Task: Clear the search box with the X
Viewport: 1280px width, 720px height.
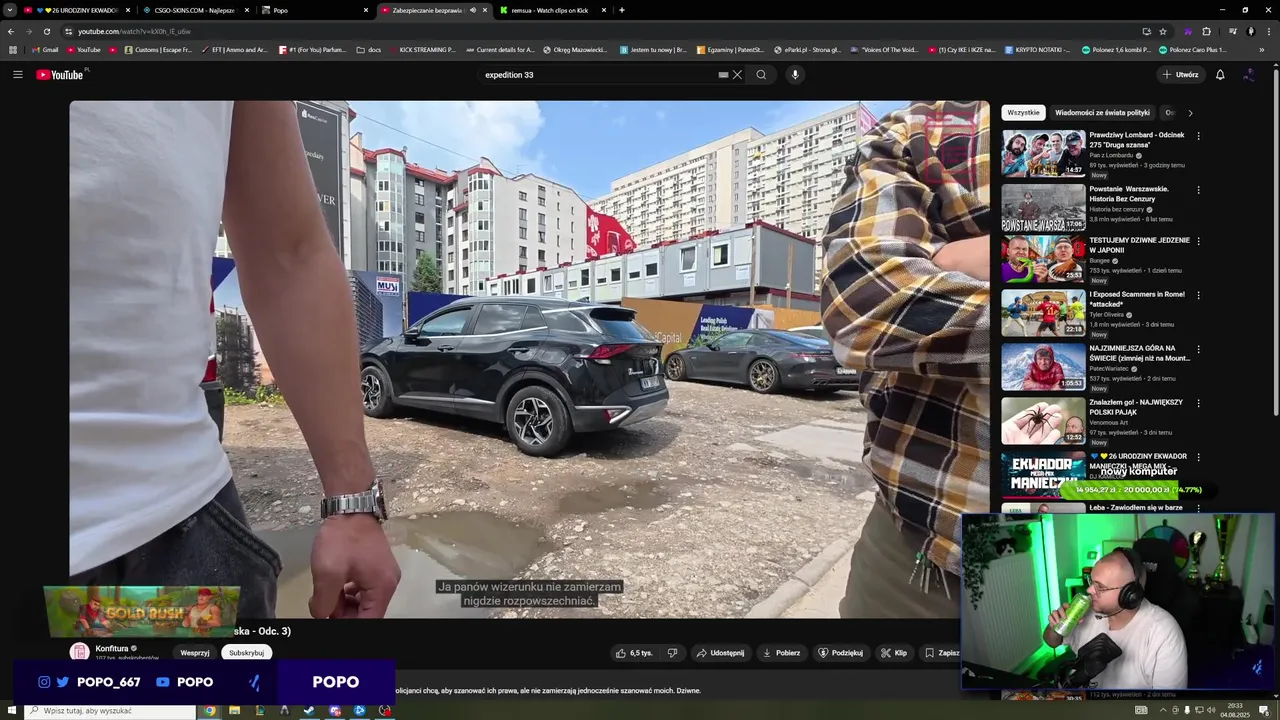Action: 737,74
